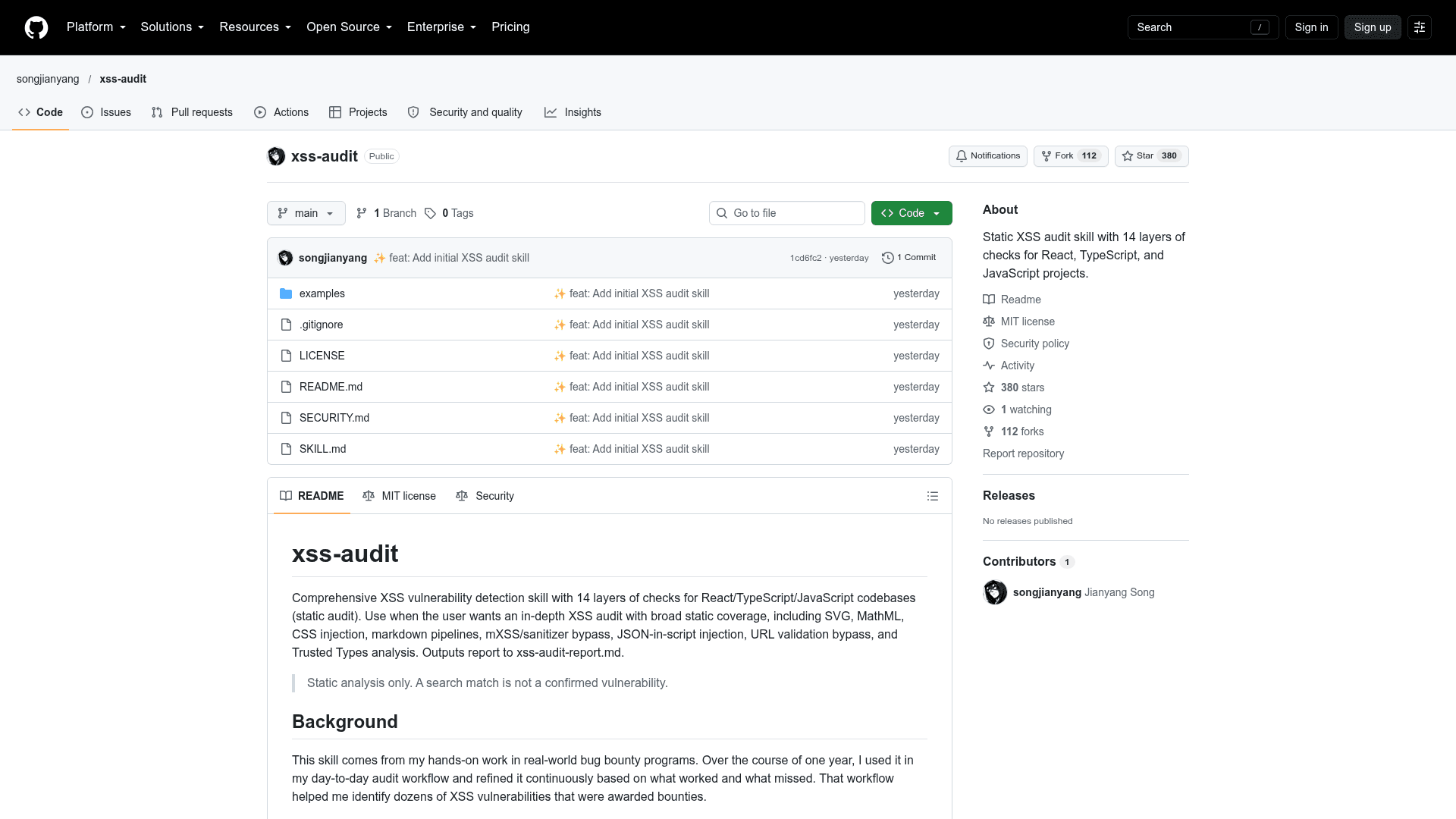
Task: Click the Sign up button
Action: tap(1373, 27)
